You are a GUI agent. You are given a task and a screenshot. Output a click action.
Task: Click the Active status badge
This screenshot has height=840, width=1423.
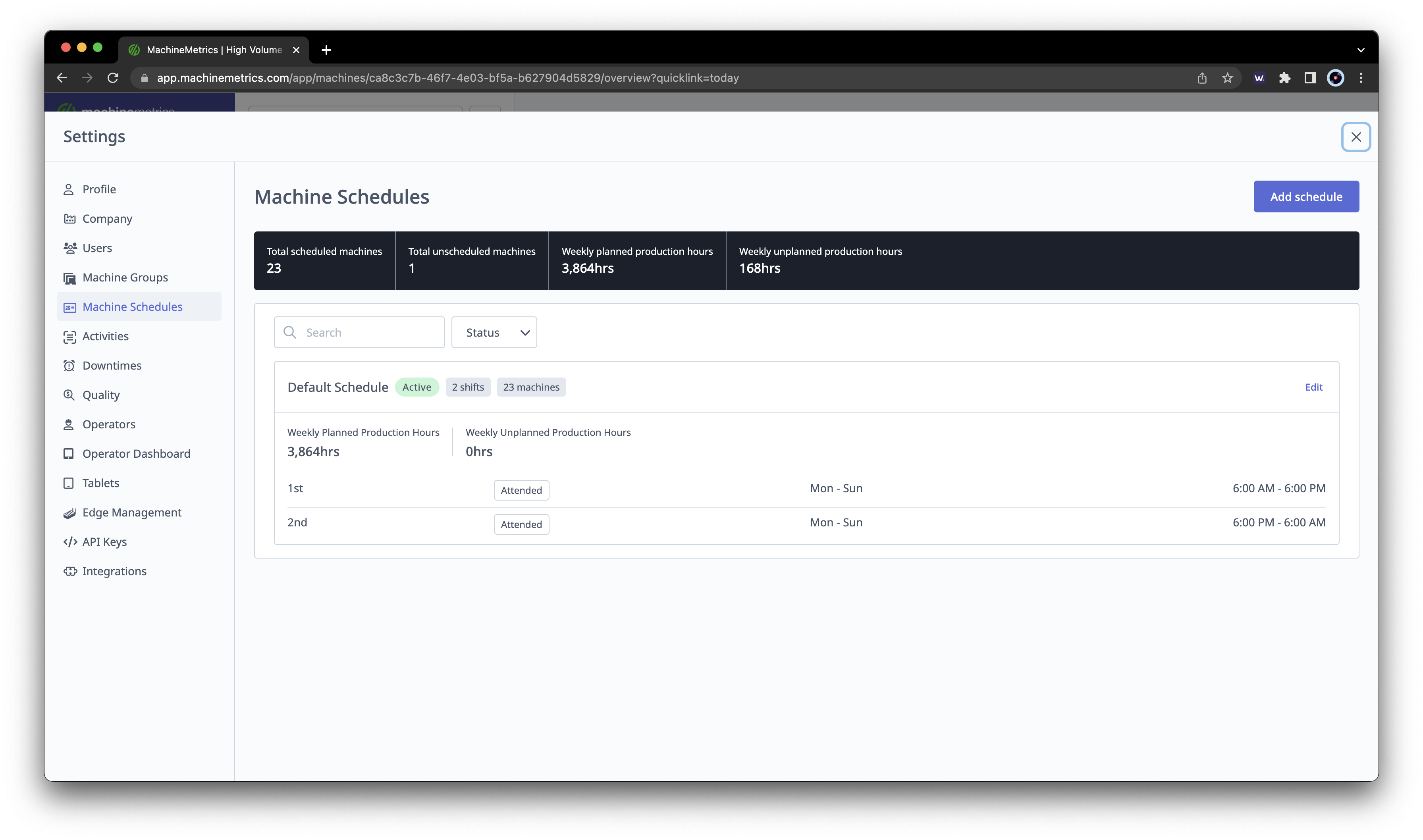(416, 387)
